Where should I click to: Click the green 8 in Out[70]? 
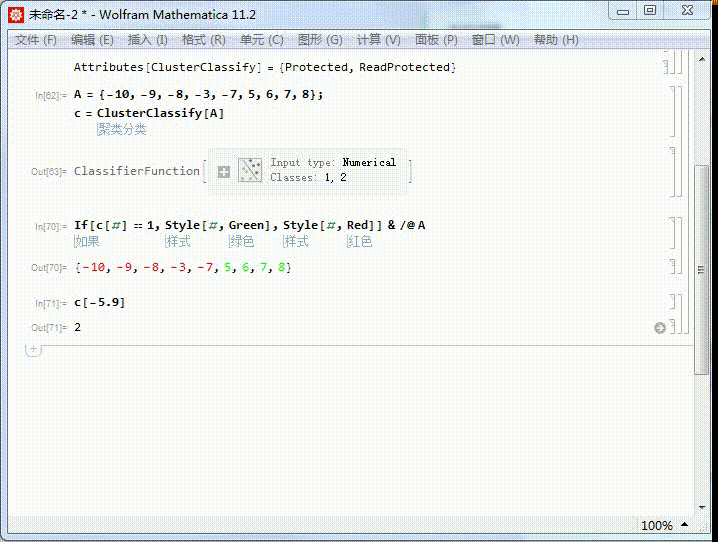(x=281, y=267)
